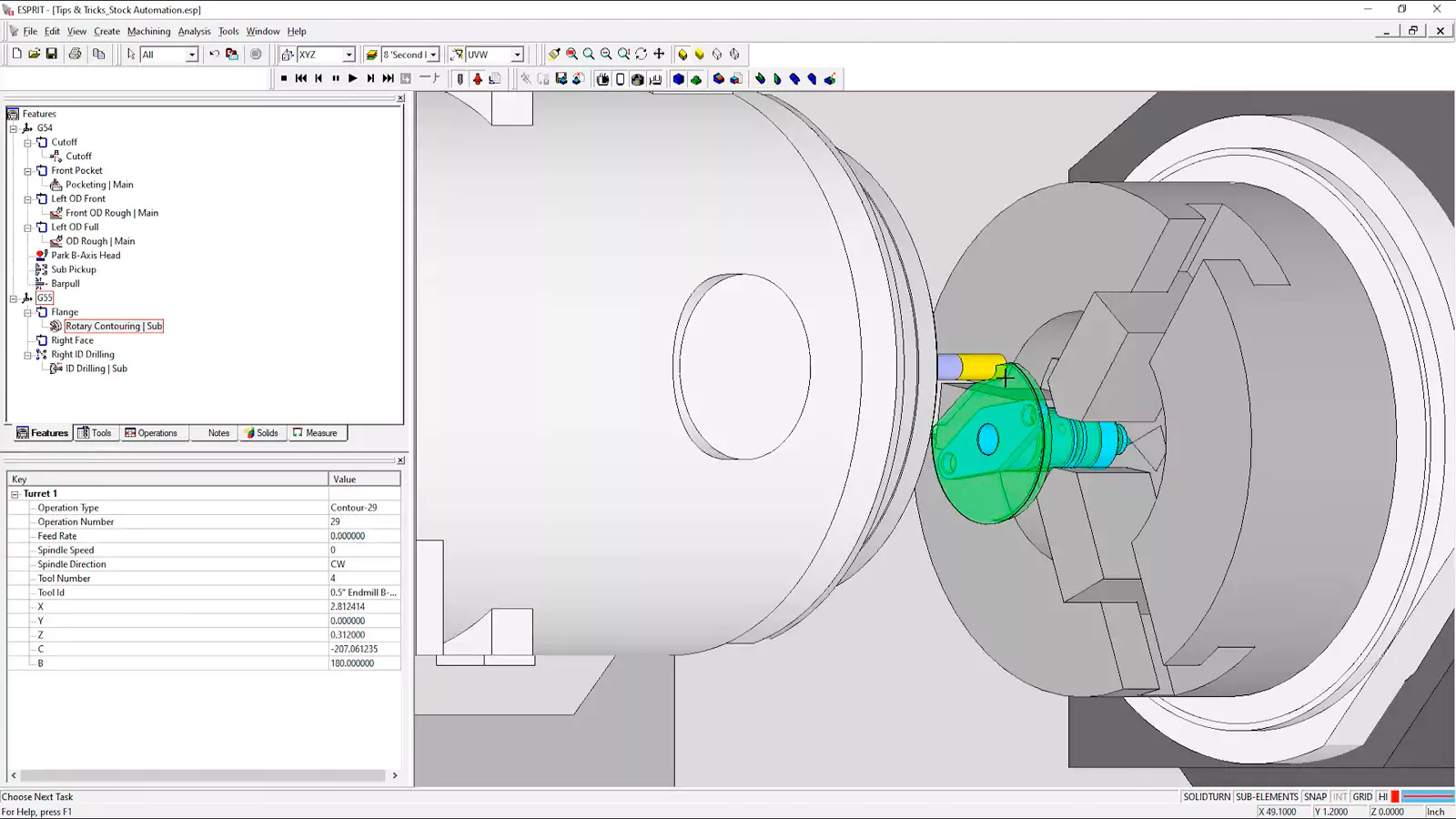The image size is (1456, 819).
Task: Close the Features panel with its X
Action: click(x=400, y=97)
